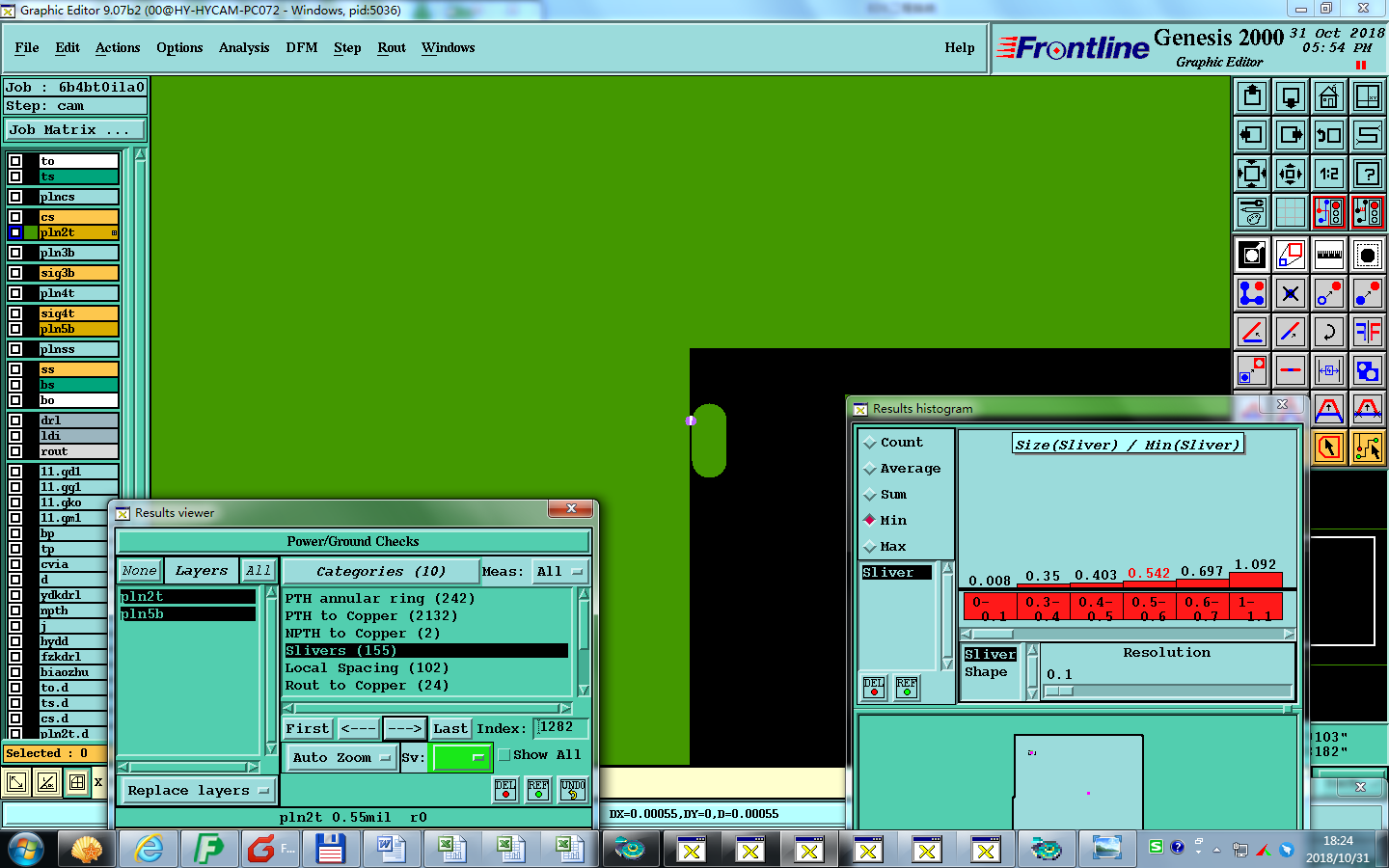Screen dimensions: 1389x868
Task: Select the Count radio option
Action: 870,443
